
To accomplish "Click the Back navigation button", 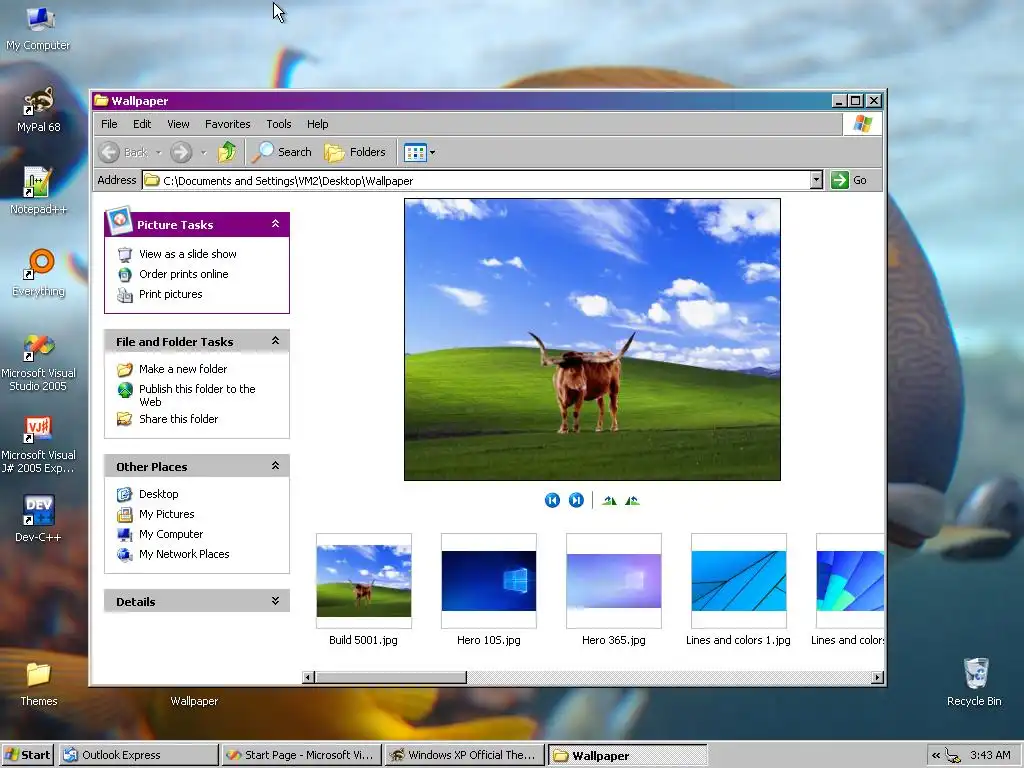I will point(124,152).
